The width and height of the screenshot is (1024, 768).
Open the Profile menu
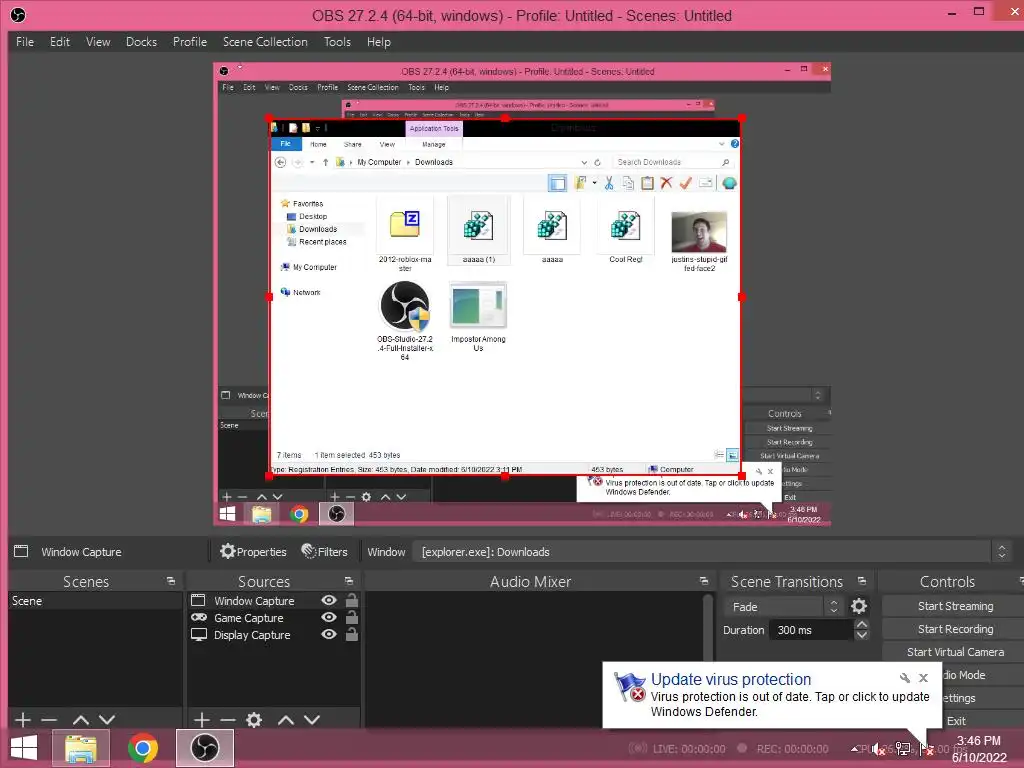coord(189,42)
